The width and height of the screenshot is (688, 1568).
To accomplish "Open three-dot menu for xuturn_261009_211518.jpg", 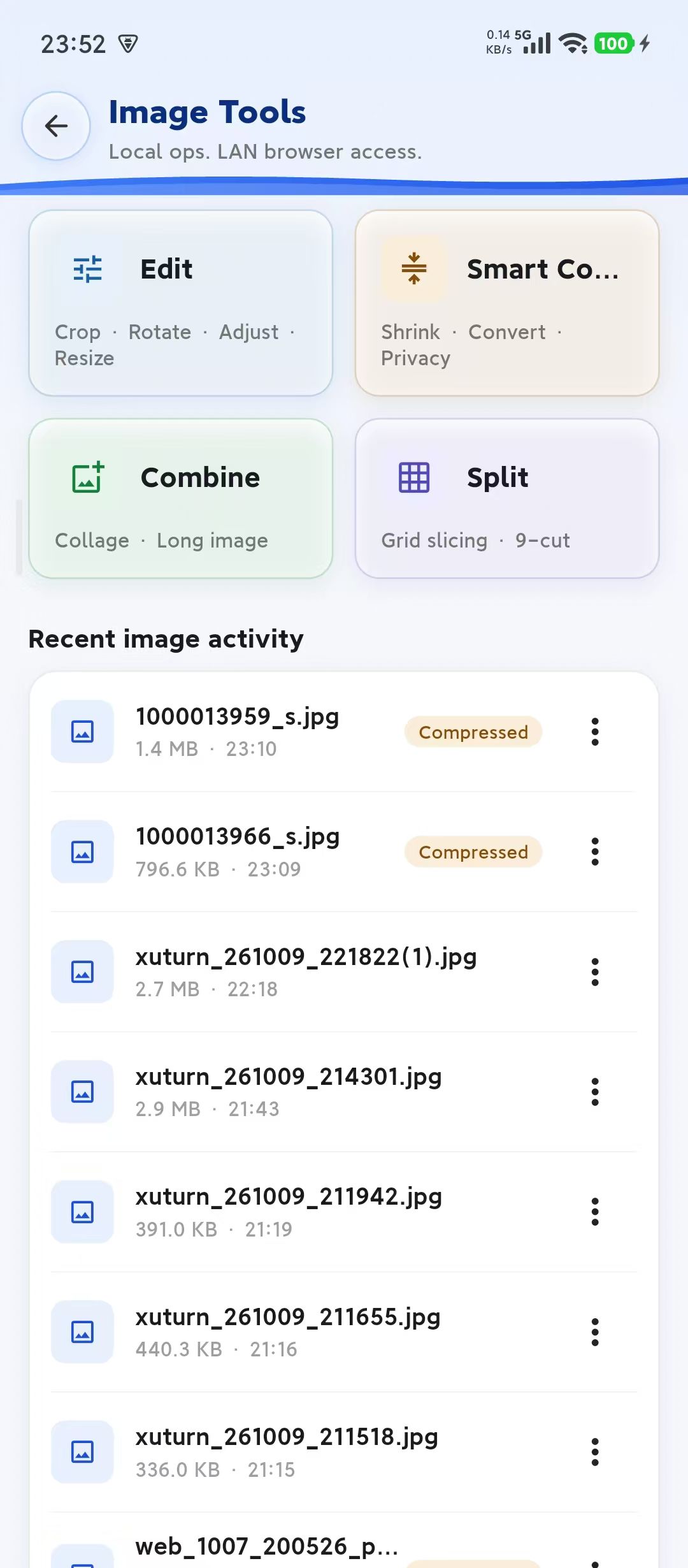I will (595, 1452).
